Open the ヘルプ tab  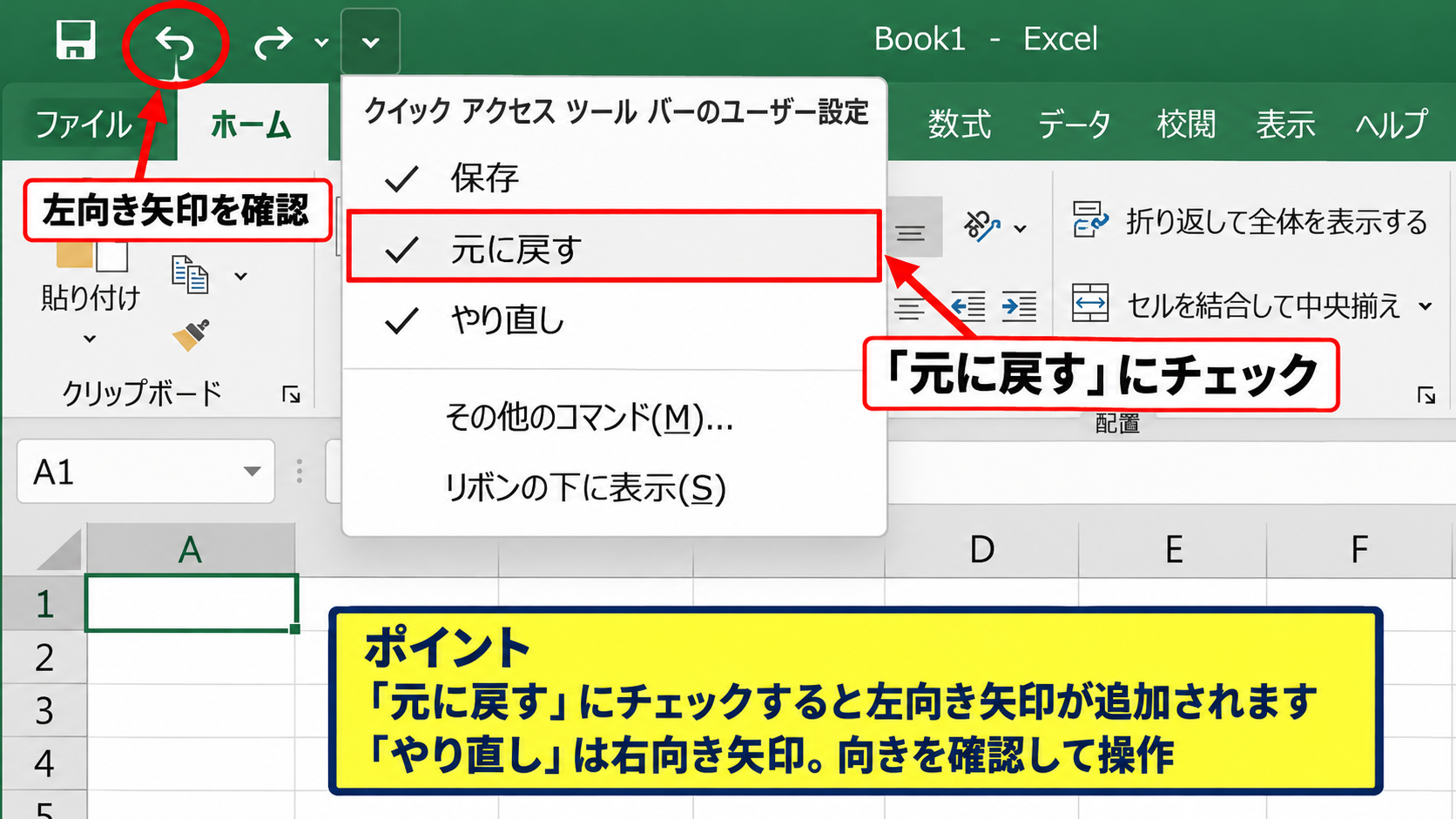click(x=1392, y=124)
